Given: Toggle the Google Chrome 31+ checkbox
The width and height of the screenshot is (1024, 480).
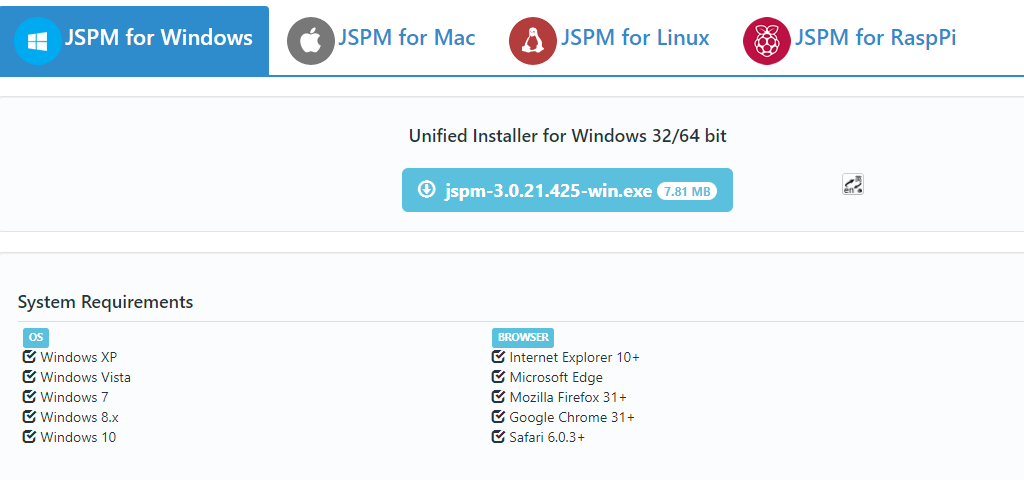Looking at the screenshot, I should (x=498, y=417).
